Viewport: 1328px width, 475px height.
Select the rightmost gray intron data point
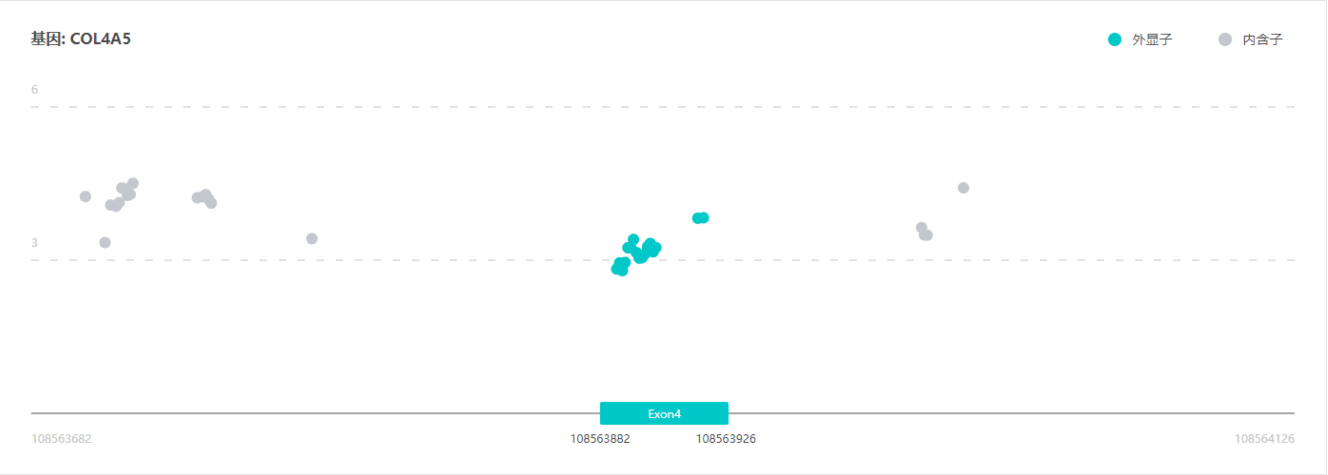tap(963, 188)
